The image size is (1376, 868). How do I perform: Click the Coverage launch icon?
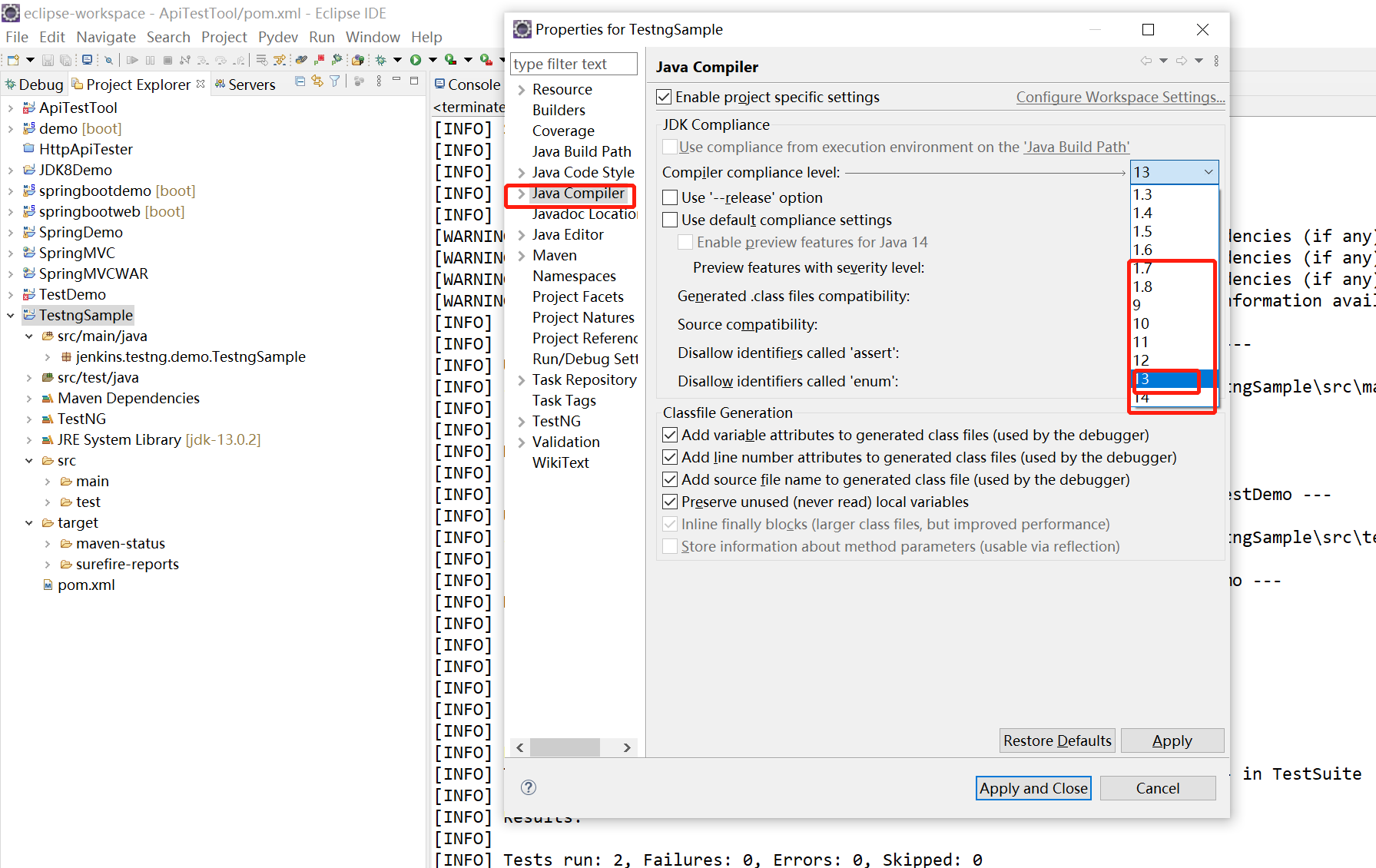(x=450, y=60)
